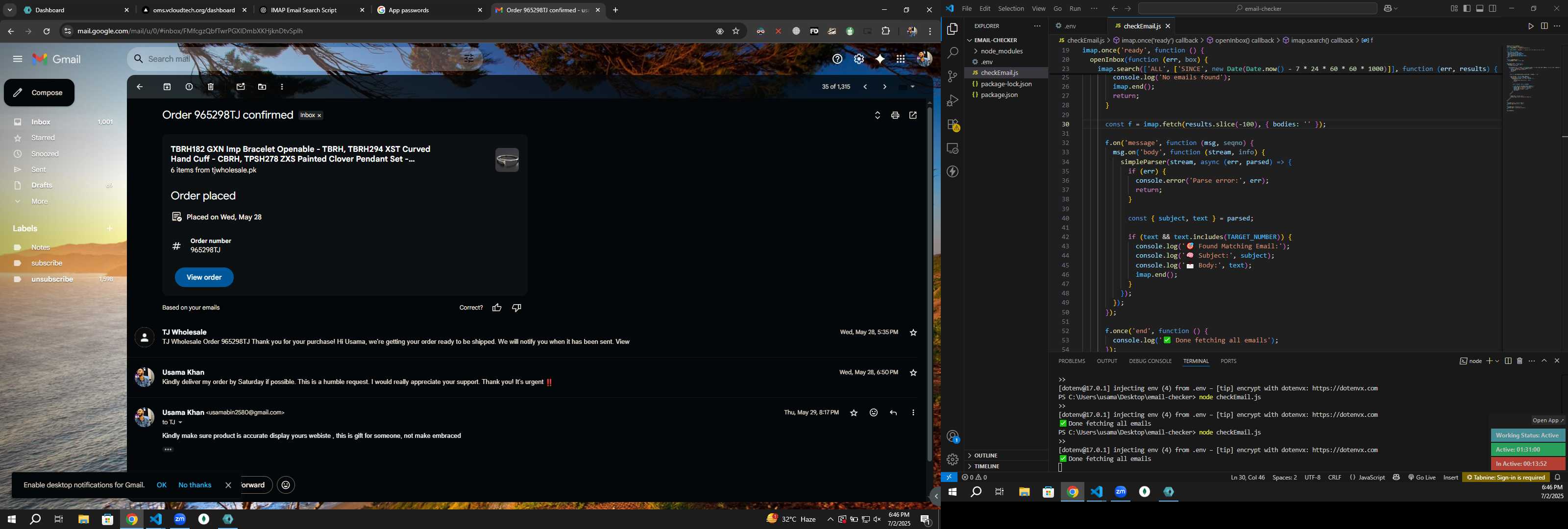Open Gmail settings gear

tap(859, 59)
